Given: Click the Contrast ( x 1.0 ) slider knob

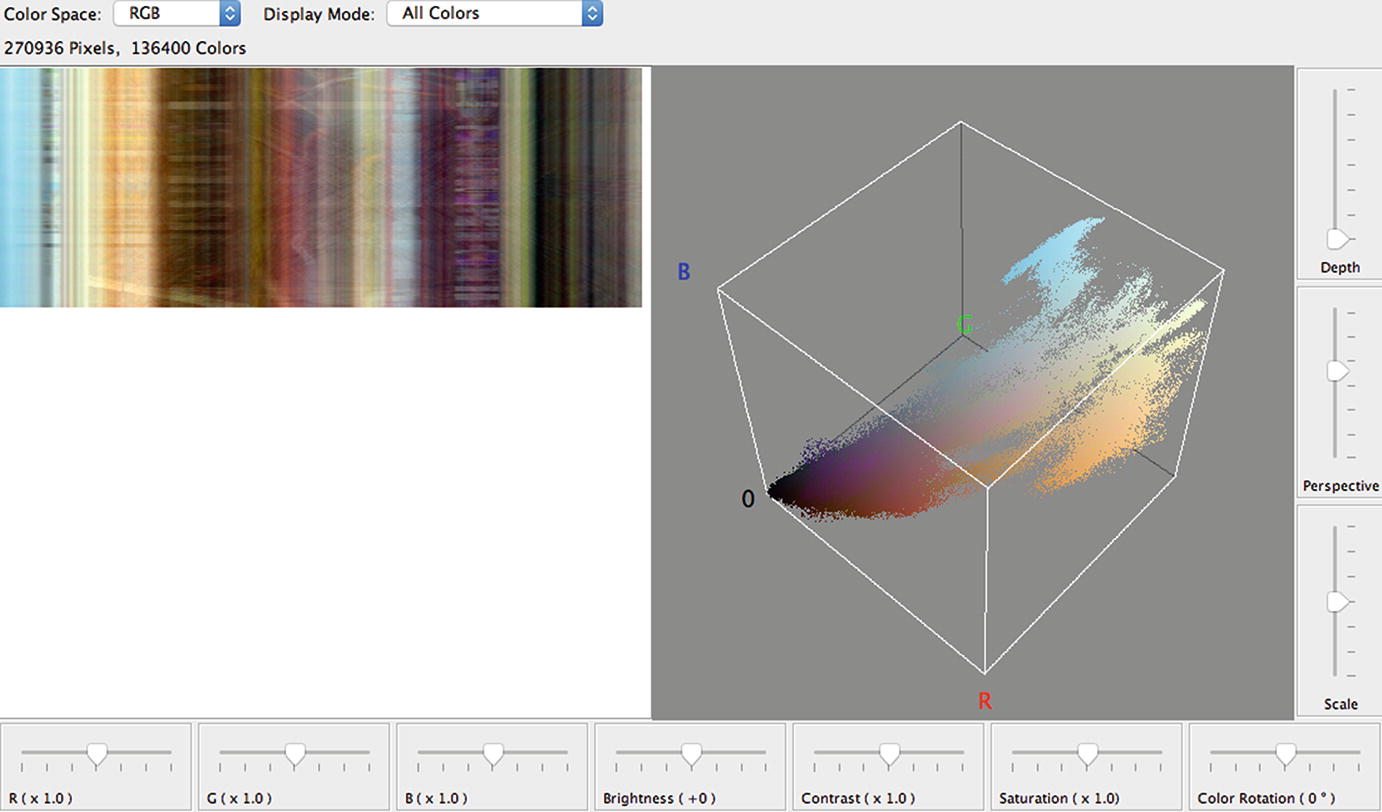Looking at the screenshot, I should click(889, 755).
